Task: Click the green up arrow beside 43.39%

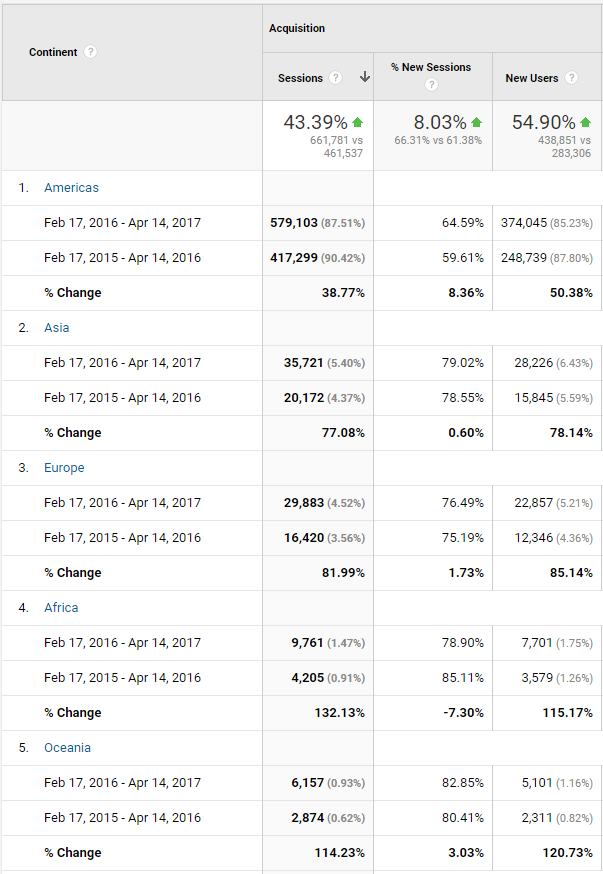Action: pos(358,122)
